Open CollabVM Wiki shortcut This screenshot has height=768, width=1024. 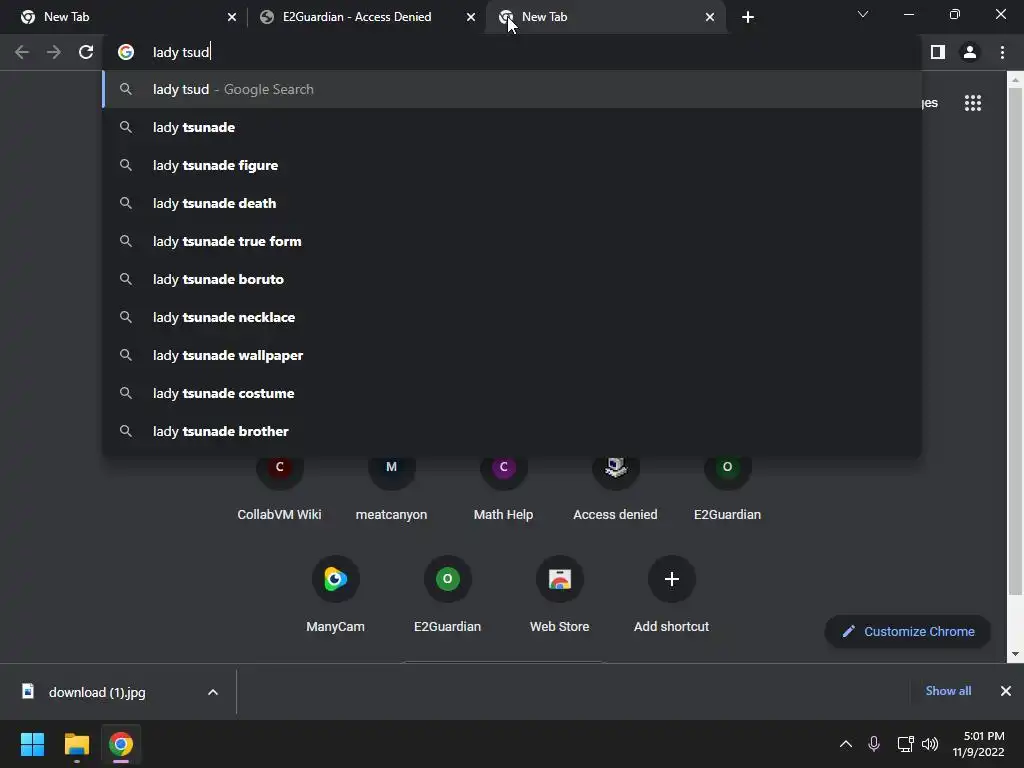tap(280, 487)
